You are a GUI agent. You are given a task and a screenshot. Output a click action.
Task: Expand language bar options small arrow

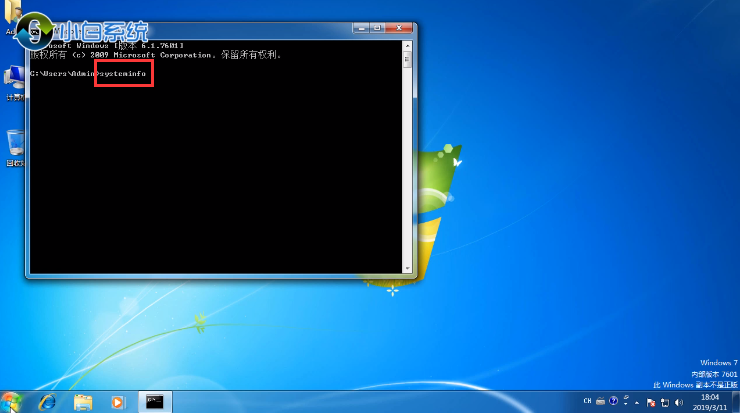coord(624,405)
